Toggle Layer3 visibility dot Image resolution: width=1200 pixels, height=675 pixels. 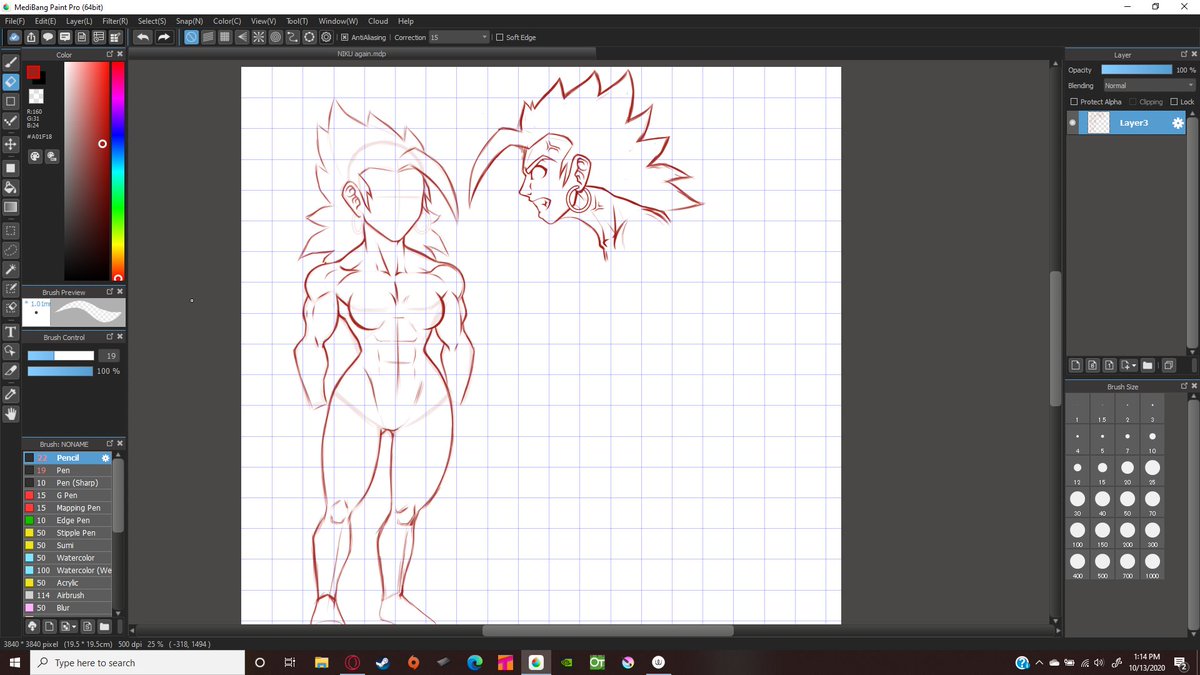1073,123
